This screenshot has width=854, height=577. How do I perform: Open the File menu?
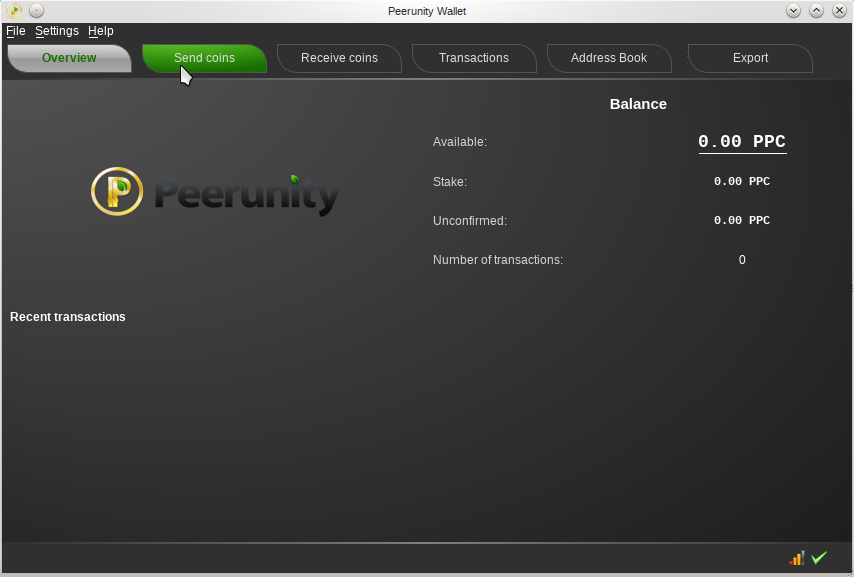tap(16, 31)
